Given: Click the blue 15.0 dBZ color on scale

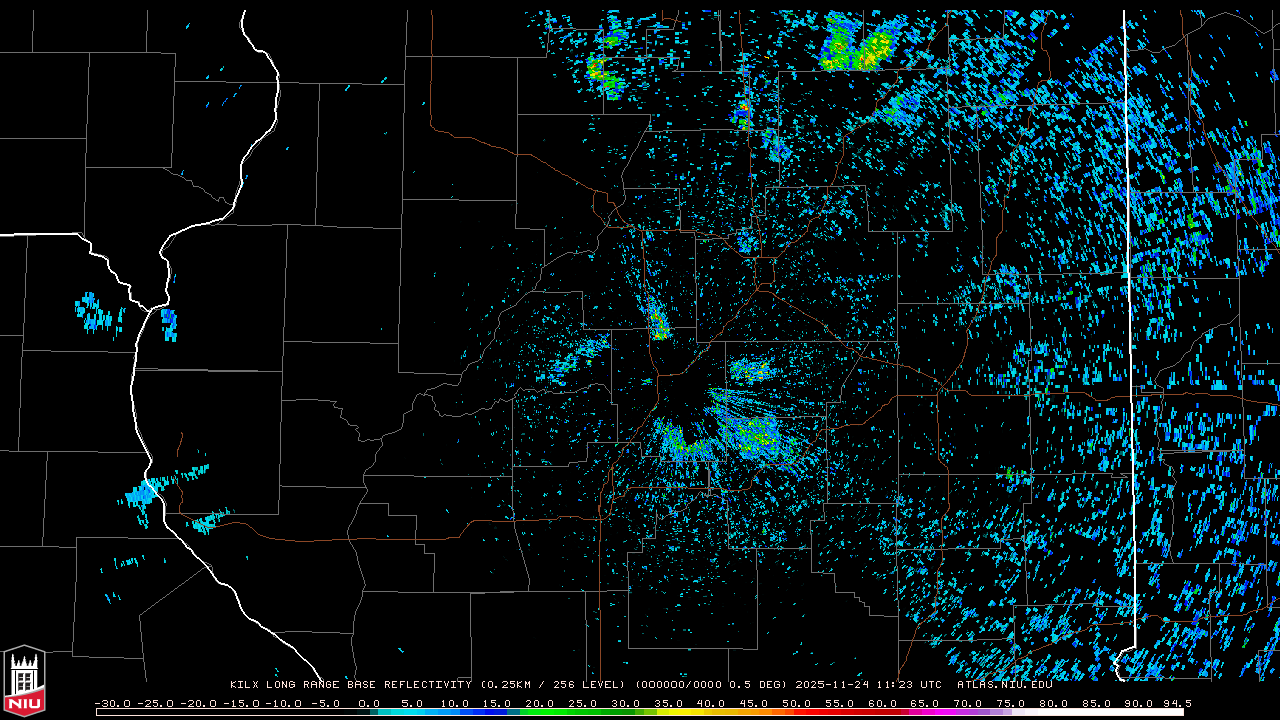Looking at the screenshot, I should click(x=497, y=712).
